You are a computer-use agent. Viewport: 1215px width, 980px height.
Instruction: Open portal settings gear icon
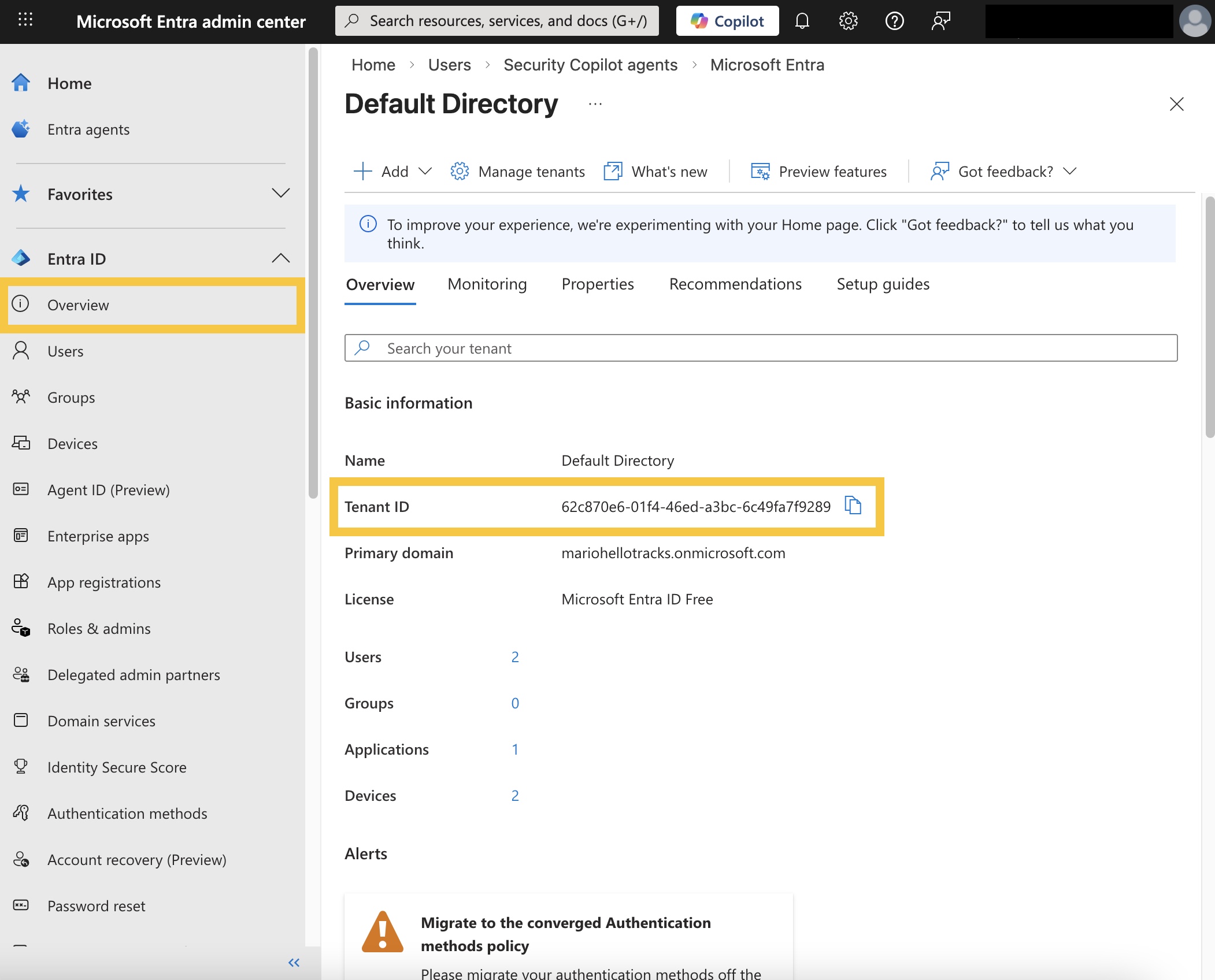[848, 21]
